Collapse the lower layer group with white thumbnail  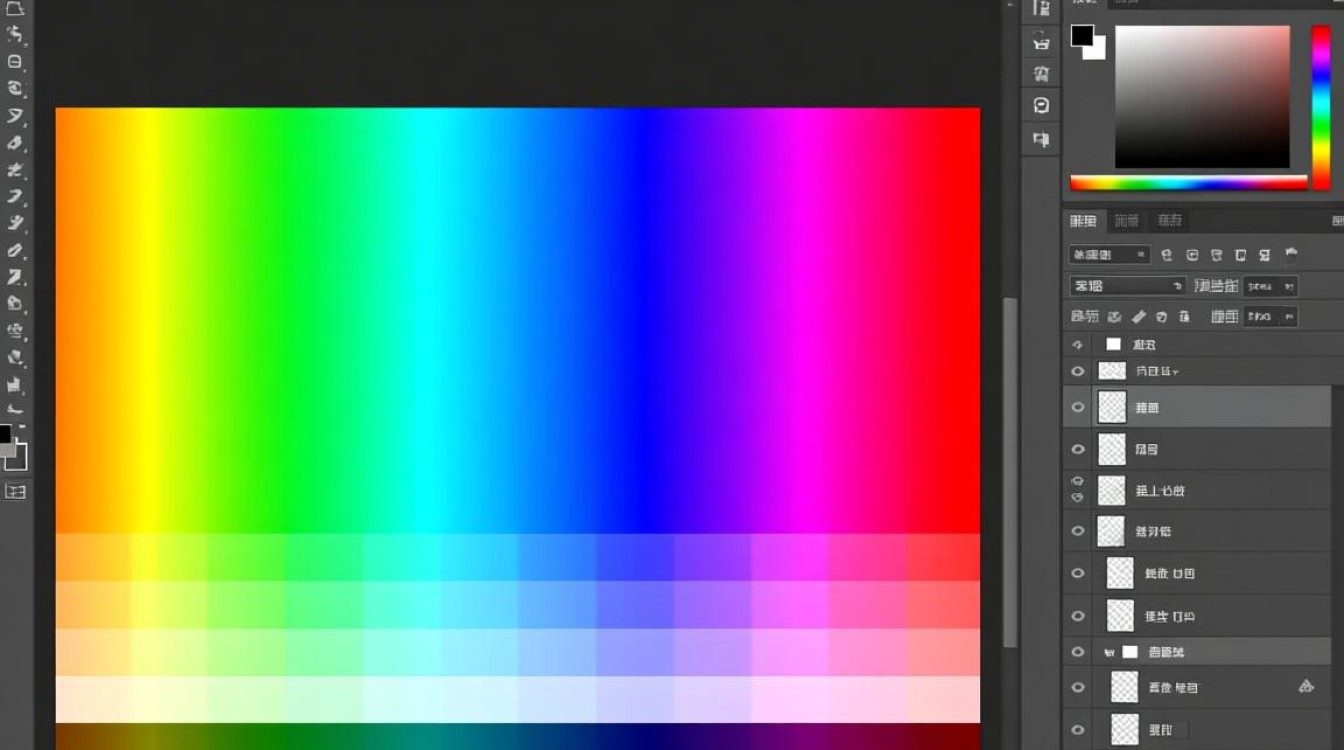tap(1108, 652)
